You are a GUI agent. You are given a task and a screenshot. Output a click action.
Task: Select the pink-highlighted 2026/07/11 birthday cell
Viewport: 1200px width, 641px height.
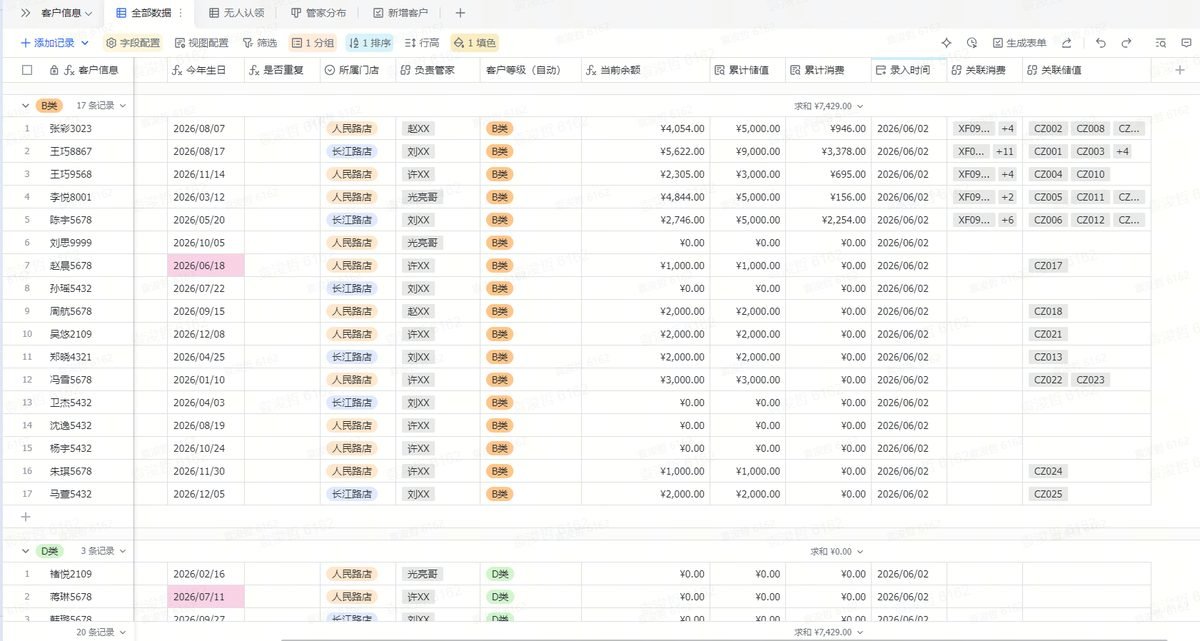click(206, 596)
